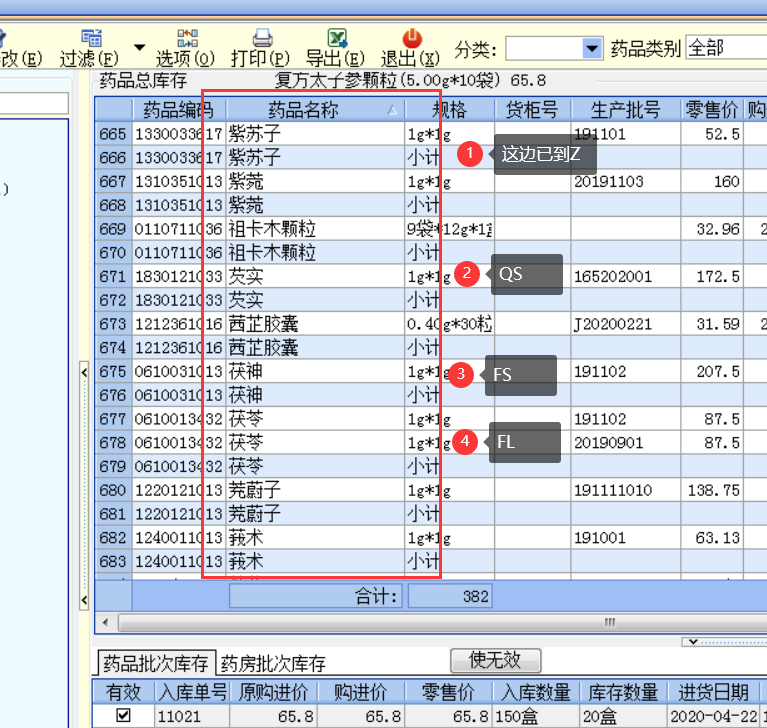This screenshot has width=767, height=728.
Task: Click the 进货日期 column header
Action: click(x=713, y=692)
